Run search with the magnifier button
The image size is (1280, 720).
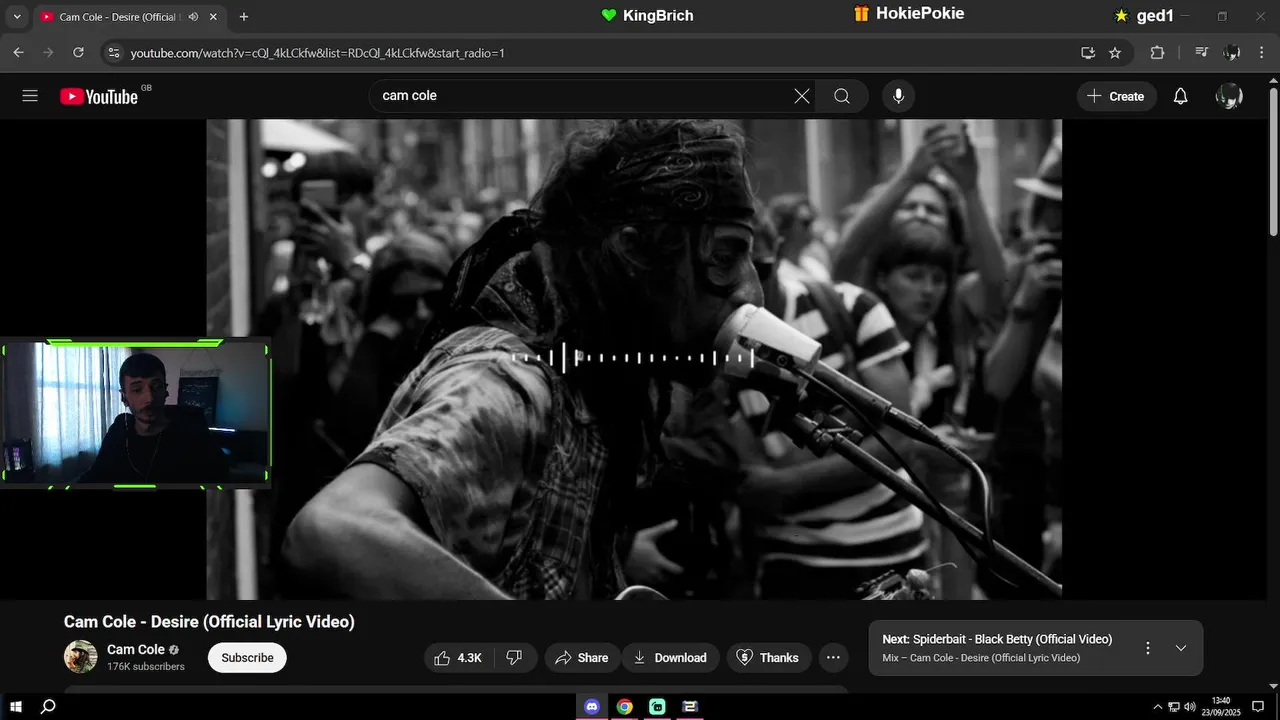click(842, 96)
